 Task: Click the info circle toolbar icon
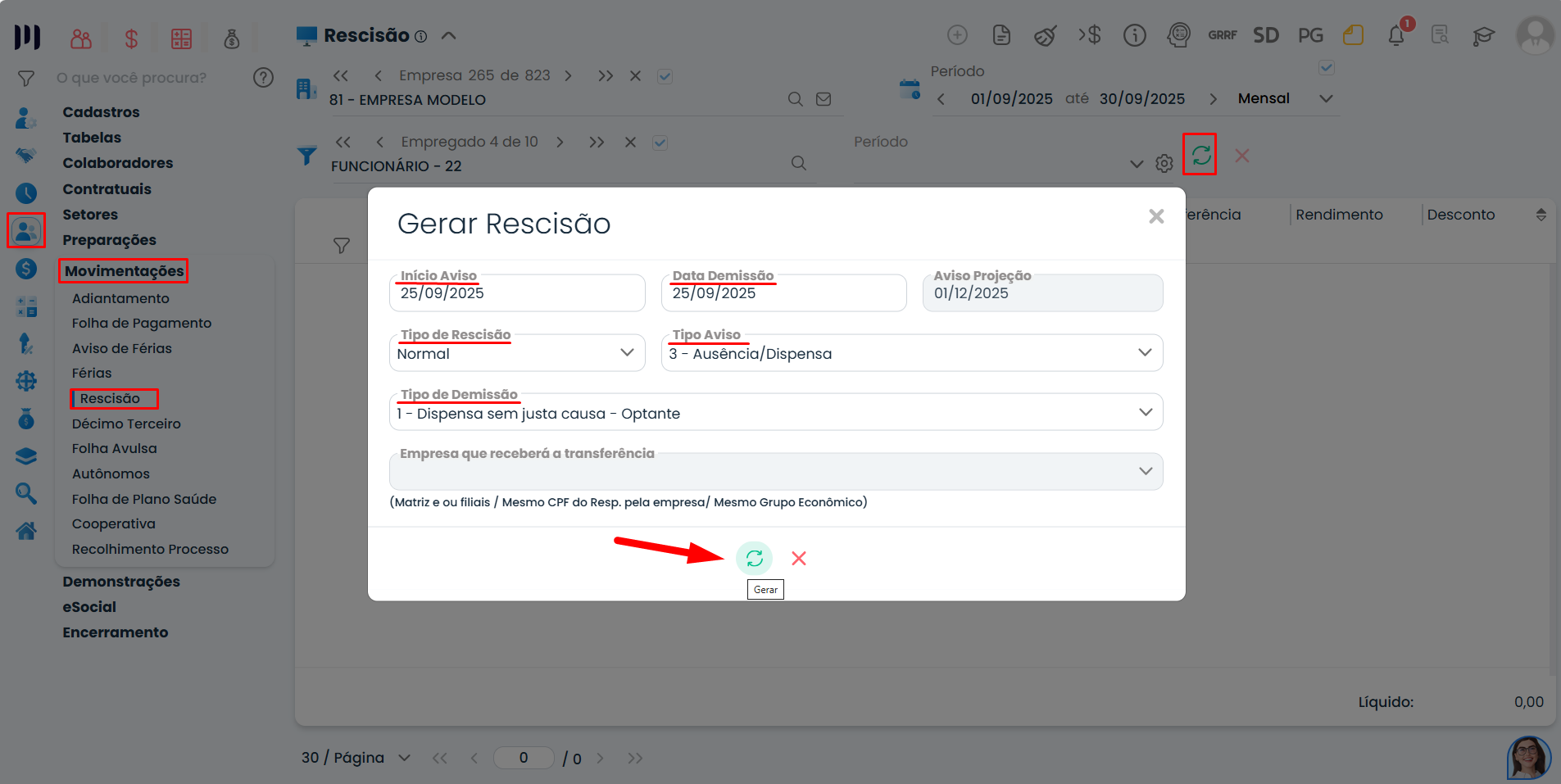(1134, 35)
